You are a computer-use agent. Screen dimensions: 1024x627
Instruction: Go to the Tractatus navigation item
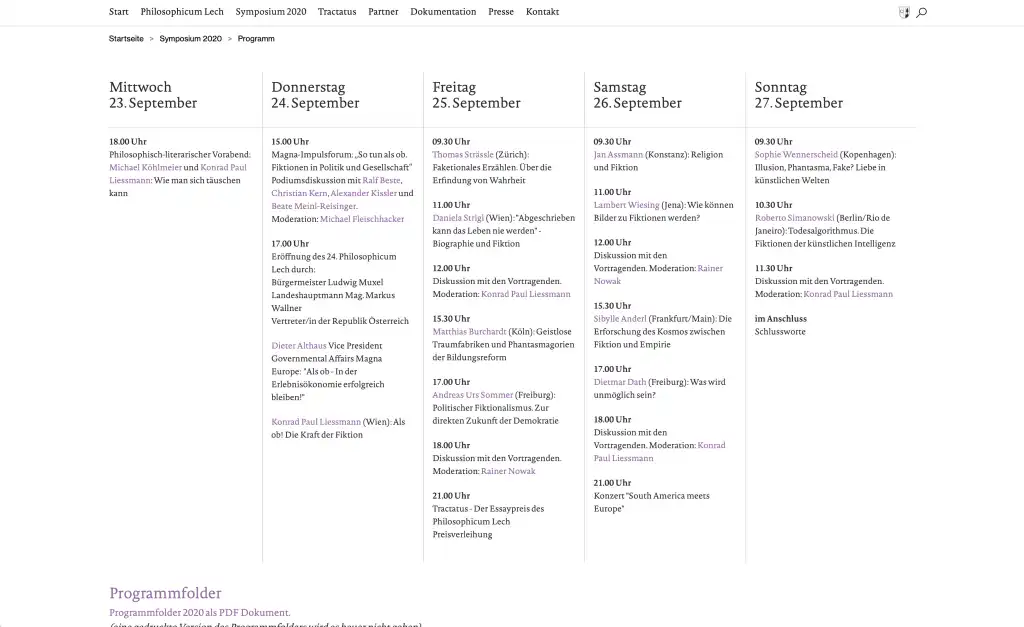point(337,12)
